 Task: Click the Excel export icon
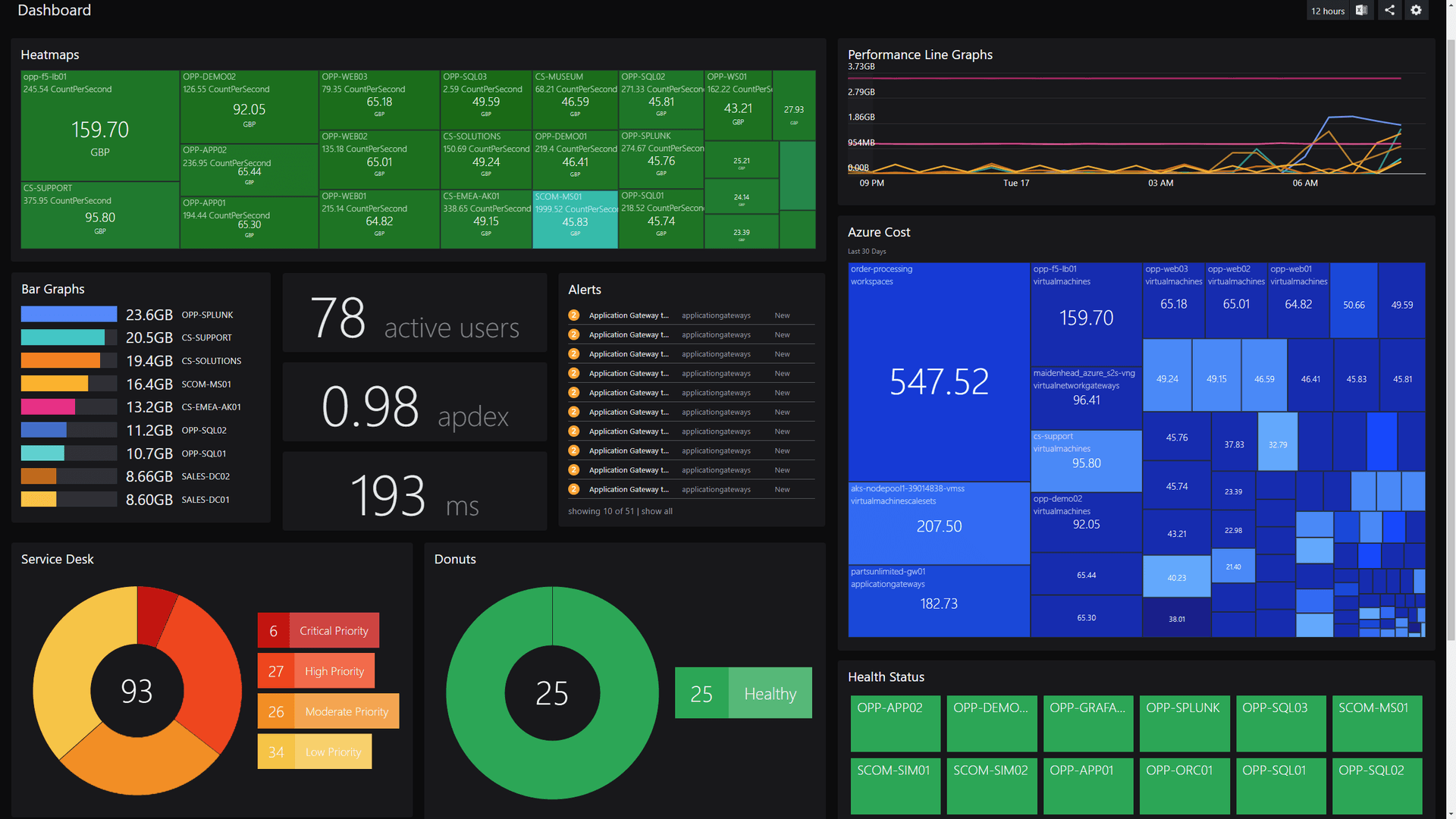pos(1362,11)
